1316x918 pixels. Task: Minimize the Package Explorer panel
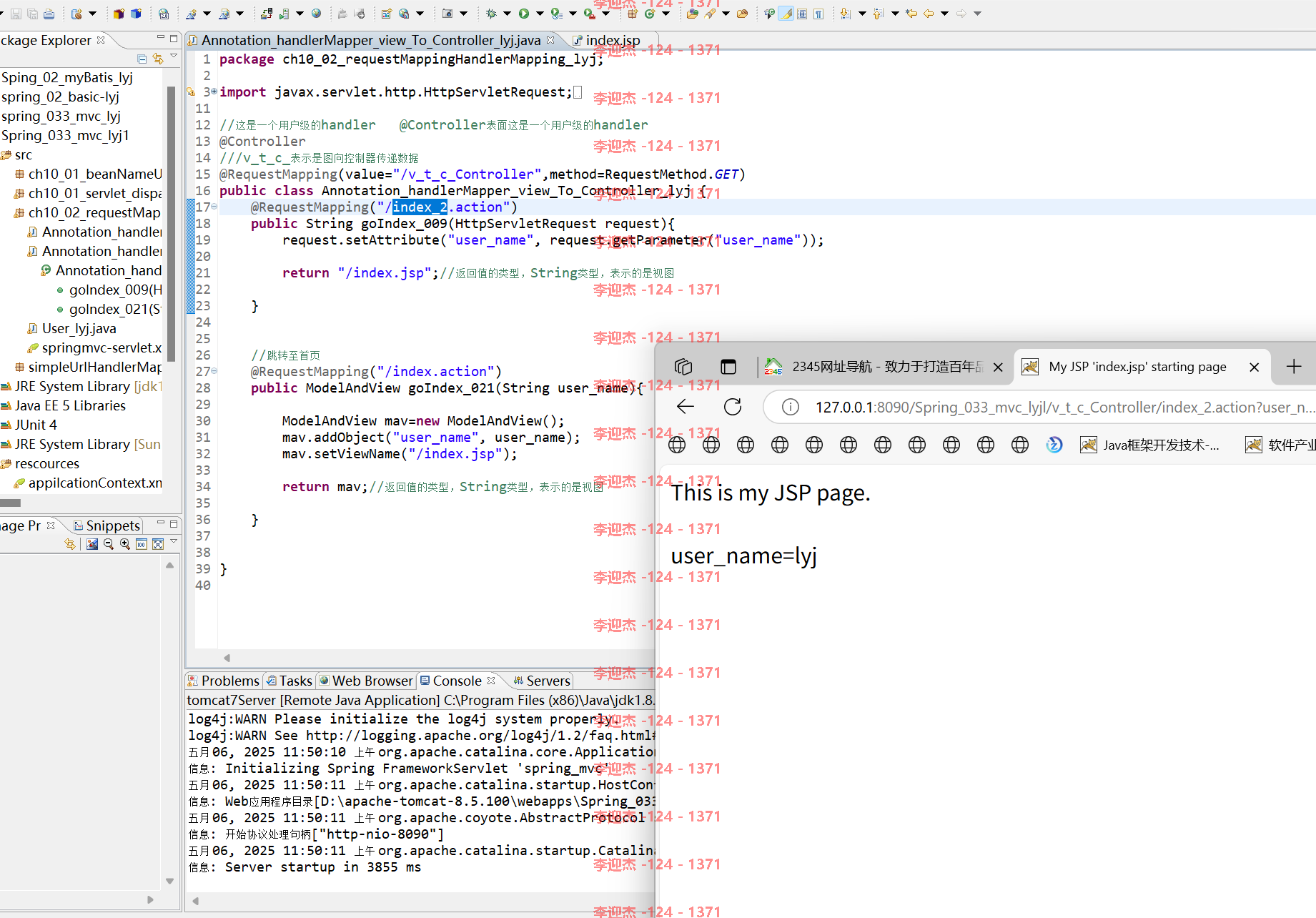[x=160, y=37]
